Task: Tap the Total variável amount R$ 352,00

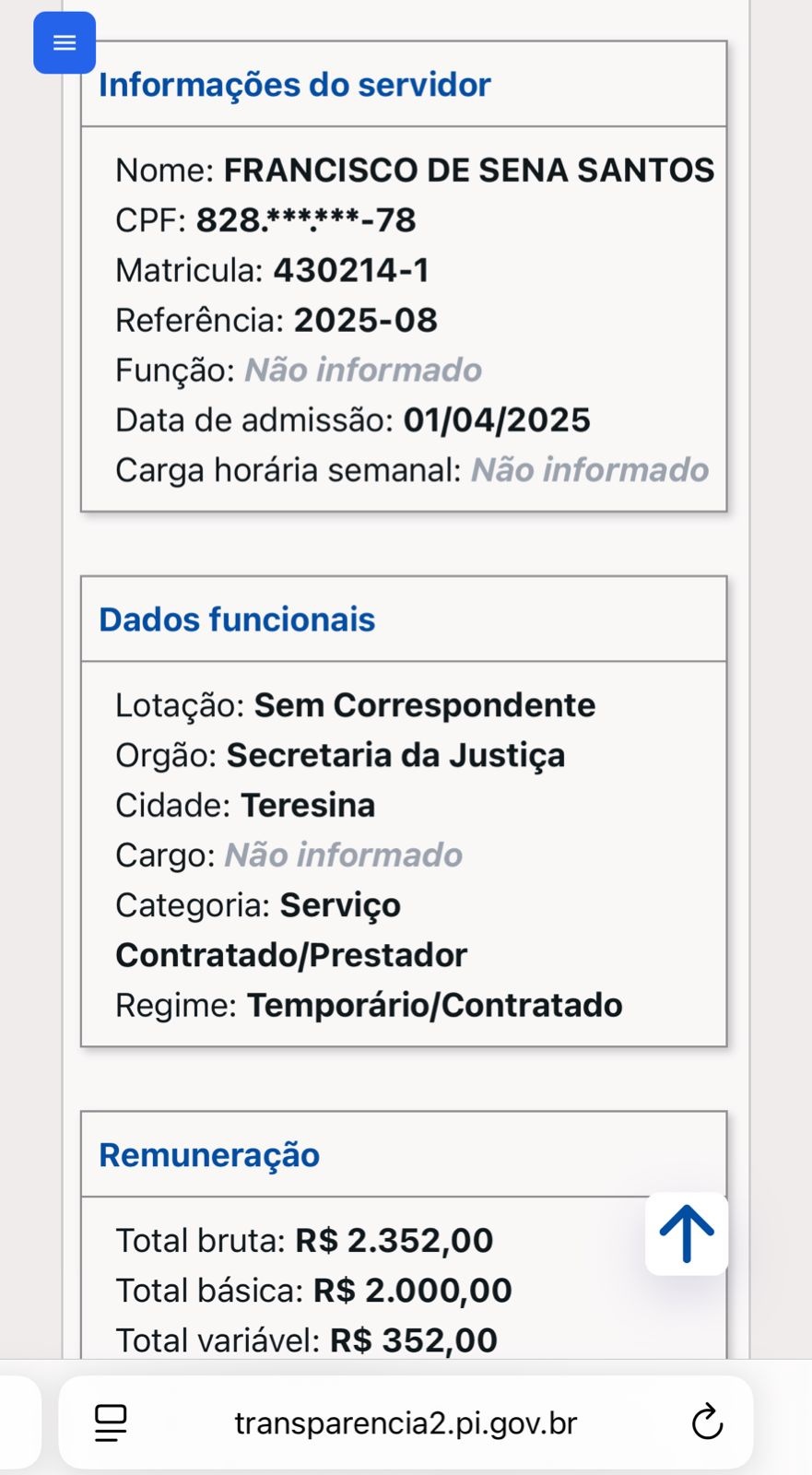Action: click(413, 1340)
